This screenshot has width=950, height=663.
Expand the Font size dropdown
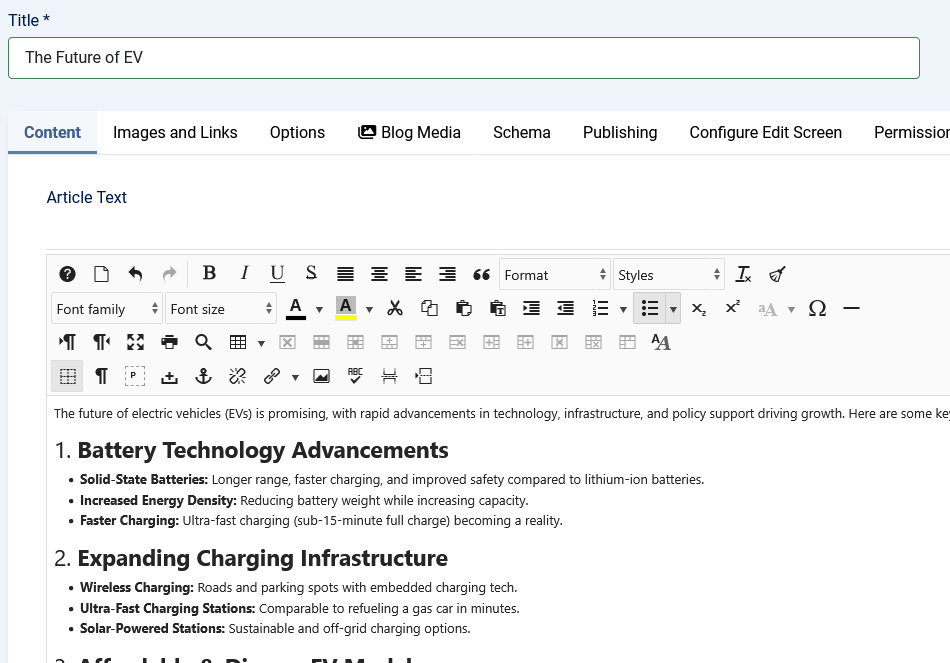pos(220,309)
